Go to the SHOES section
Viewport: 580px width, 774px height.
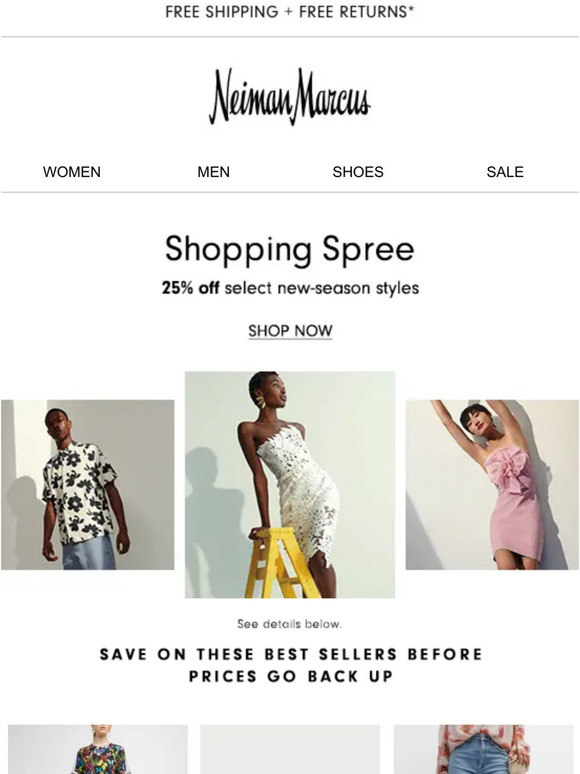click(x=358, y=172)
